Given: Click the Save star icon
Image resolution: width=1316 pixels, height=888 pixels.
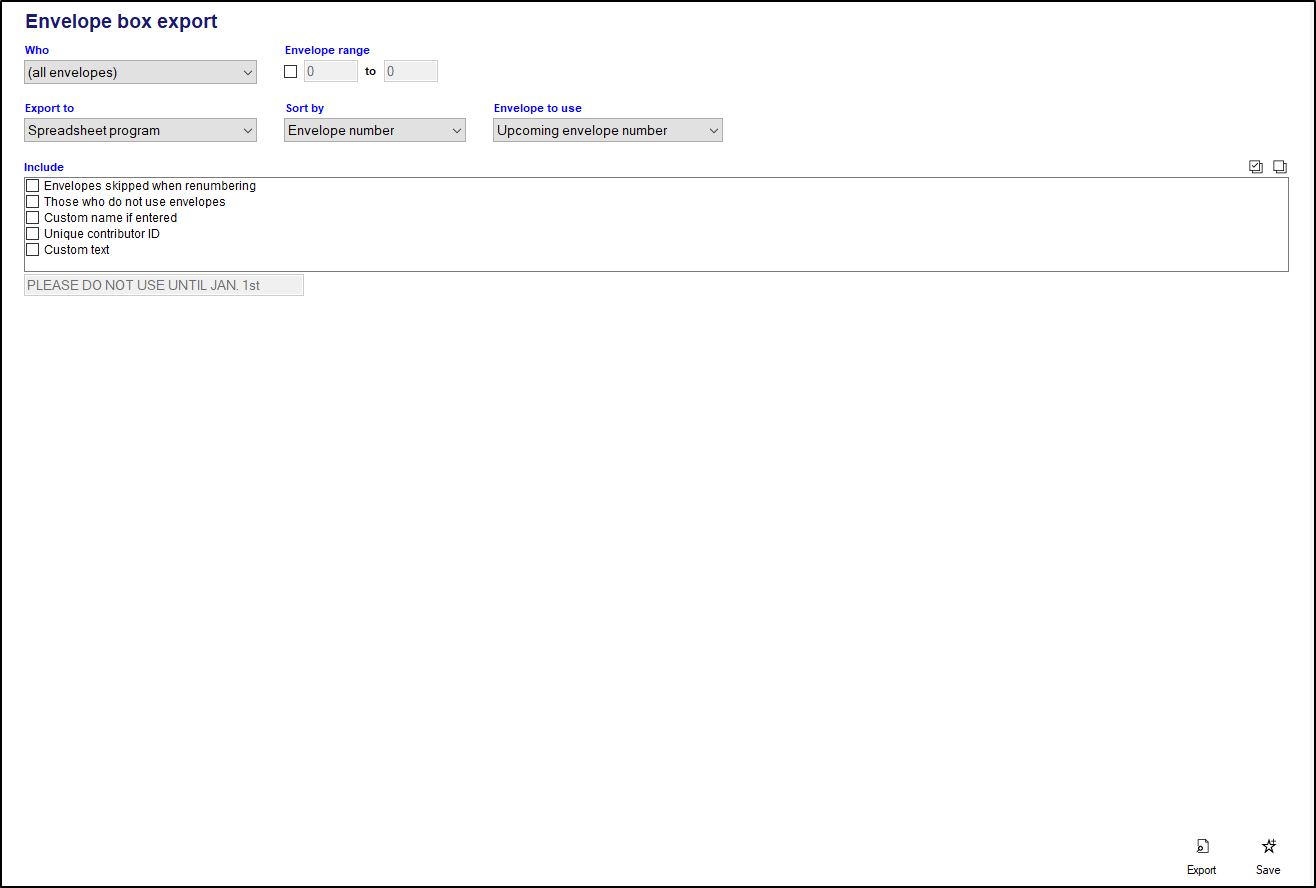Looking at the screenshot, I should tap(1268, 846).
